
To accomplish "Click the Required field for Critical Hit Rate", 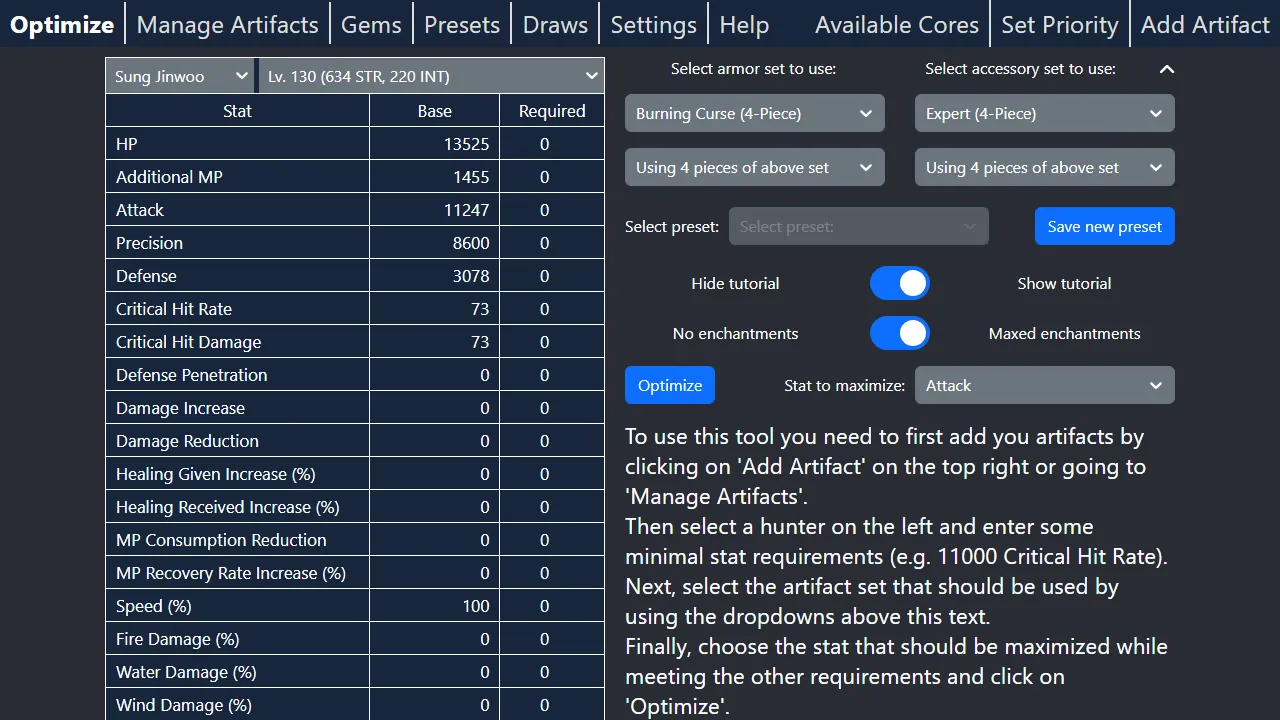I will tap(551, 308).
